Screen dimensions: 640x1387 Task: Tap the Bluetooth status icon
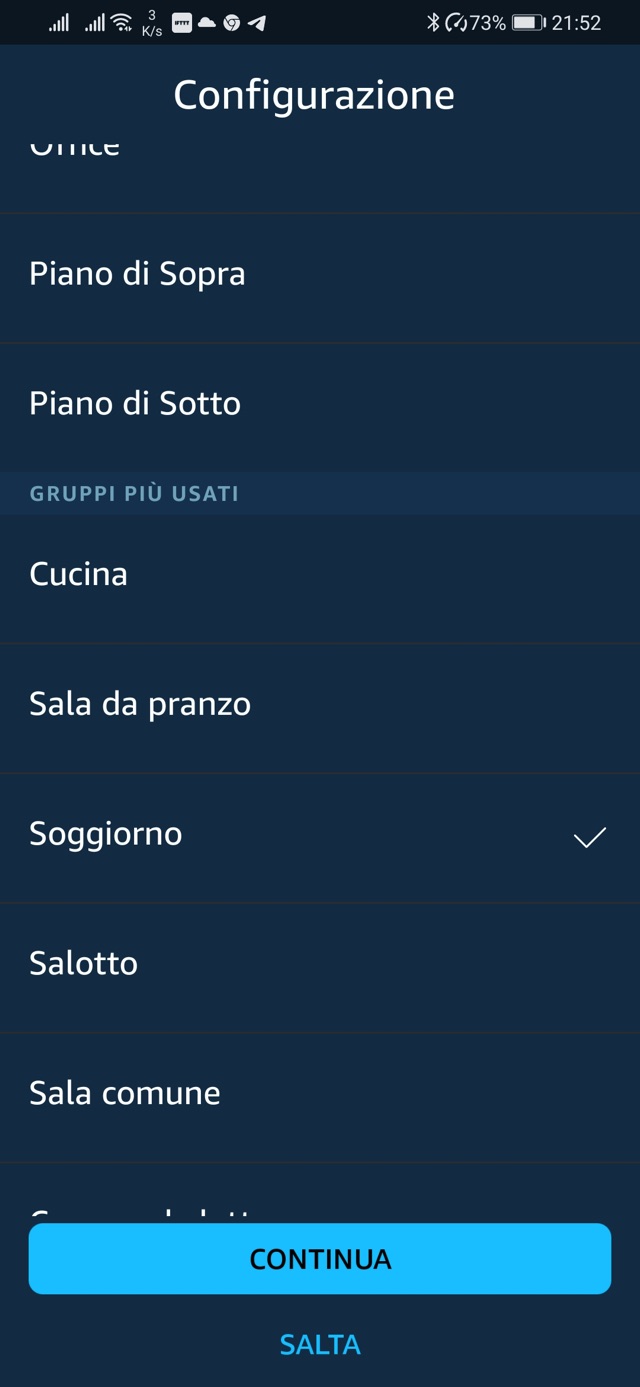pyautogui.click(x=433, y=22)
